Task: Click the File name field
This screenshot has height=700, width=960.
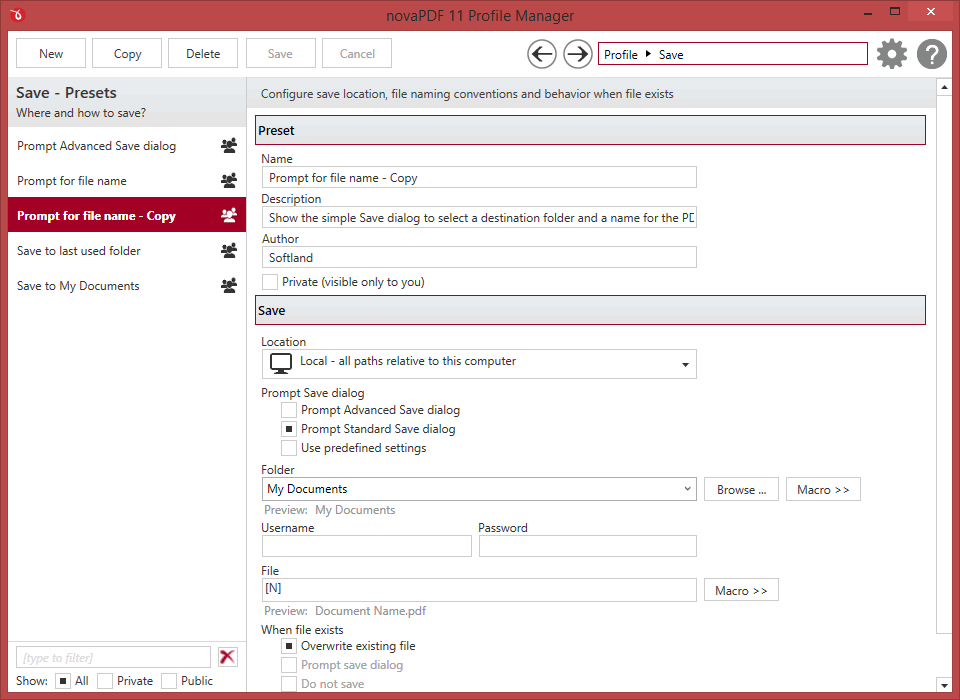Action: (479, 590)
